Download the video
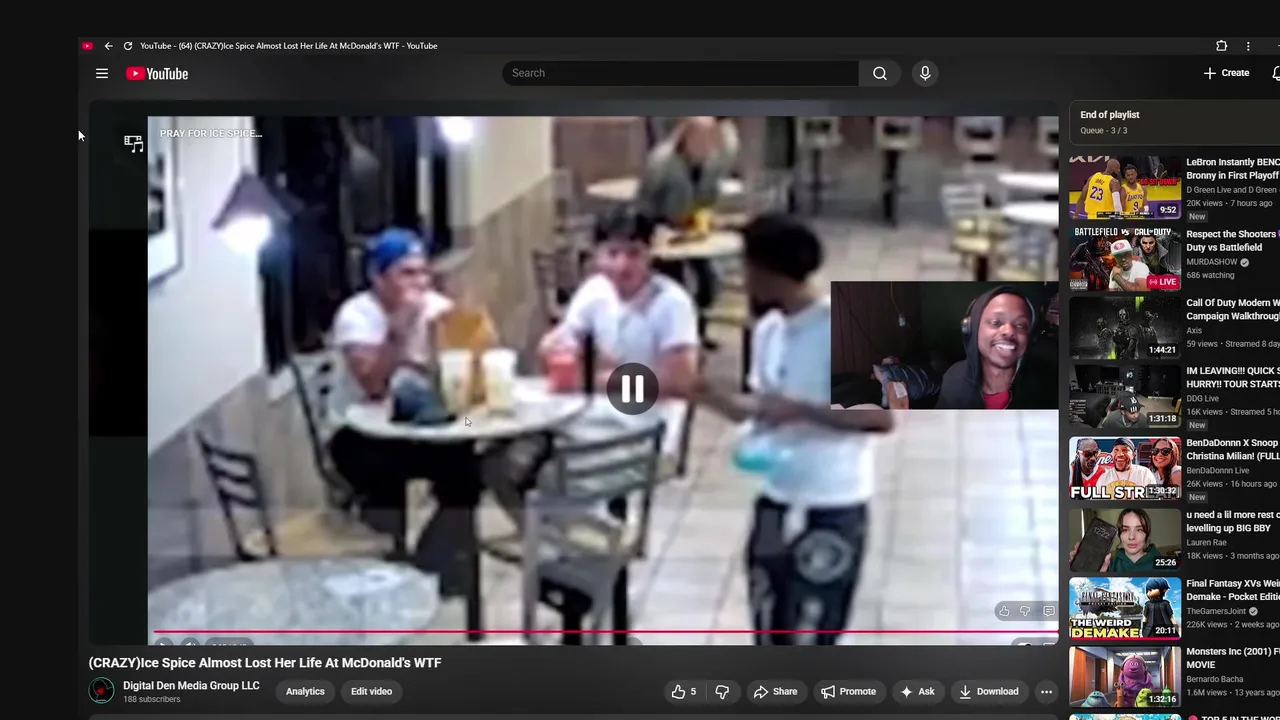The height and width of the screenshot is (720, 1280). point(988,691)
